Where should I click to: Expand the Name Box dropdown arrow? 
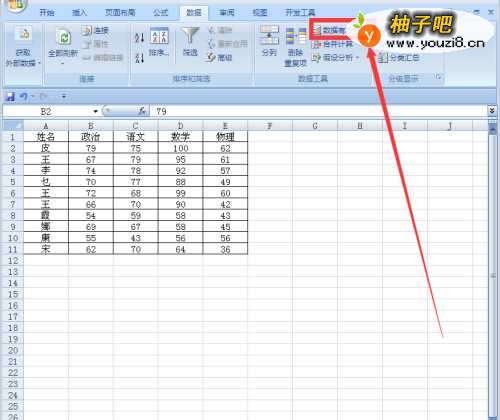pos(96,111)
